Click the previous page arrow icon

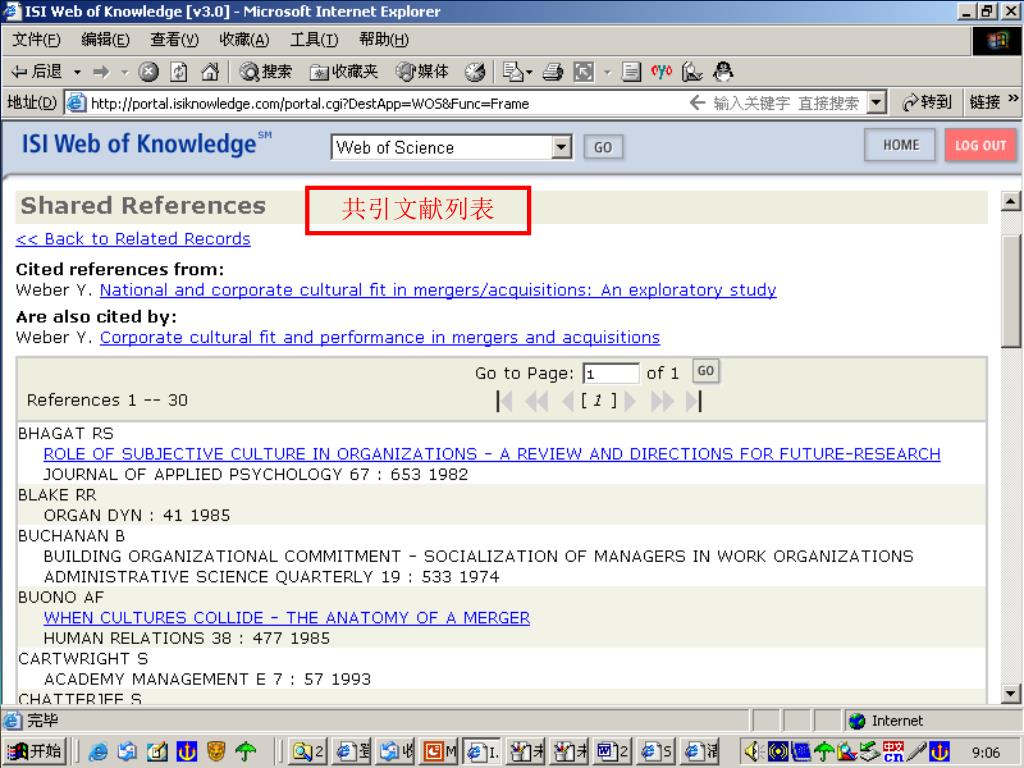click(568, 401)
